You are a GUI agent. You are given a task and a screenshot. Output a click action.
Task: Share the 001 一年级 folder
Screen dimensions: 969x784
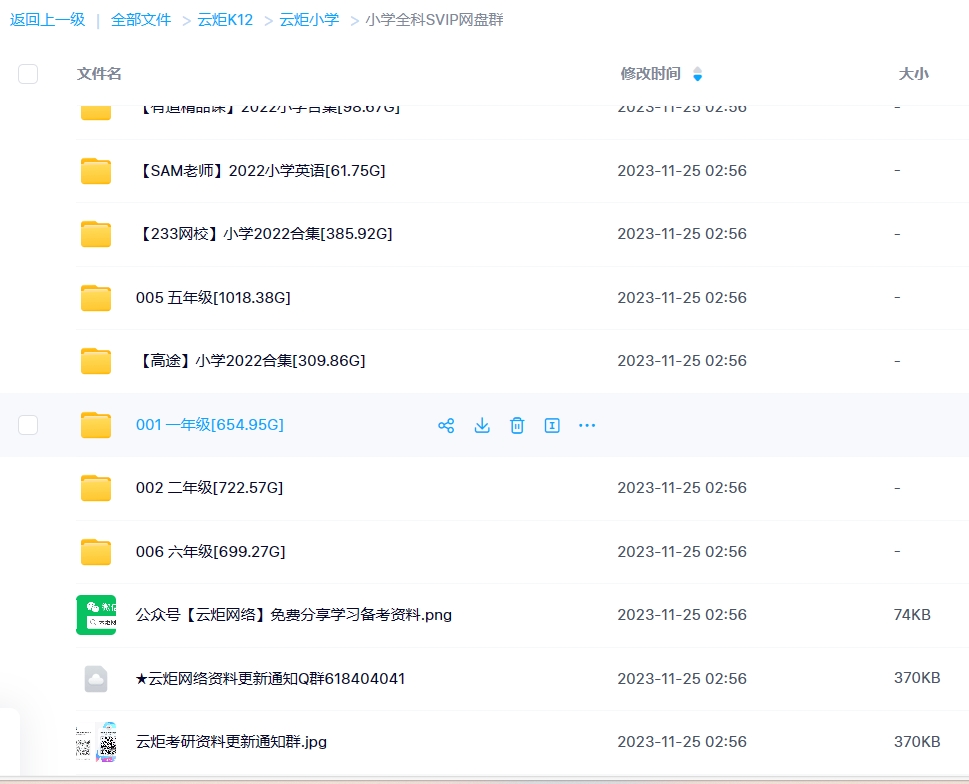tap(446, 425)
